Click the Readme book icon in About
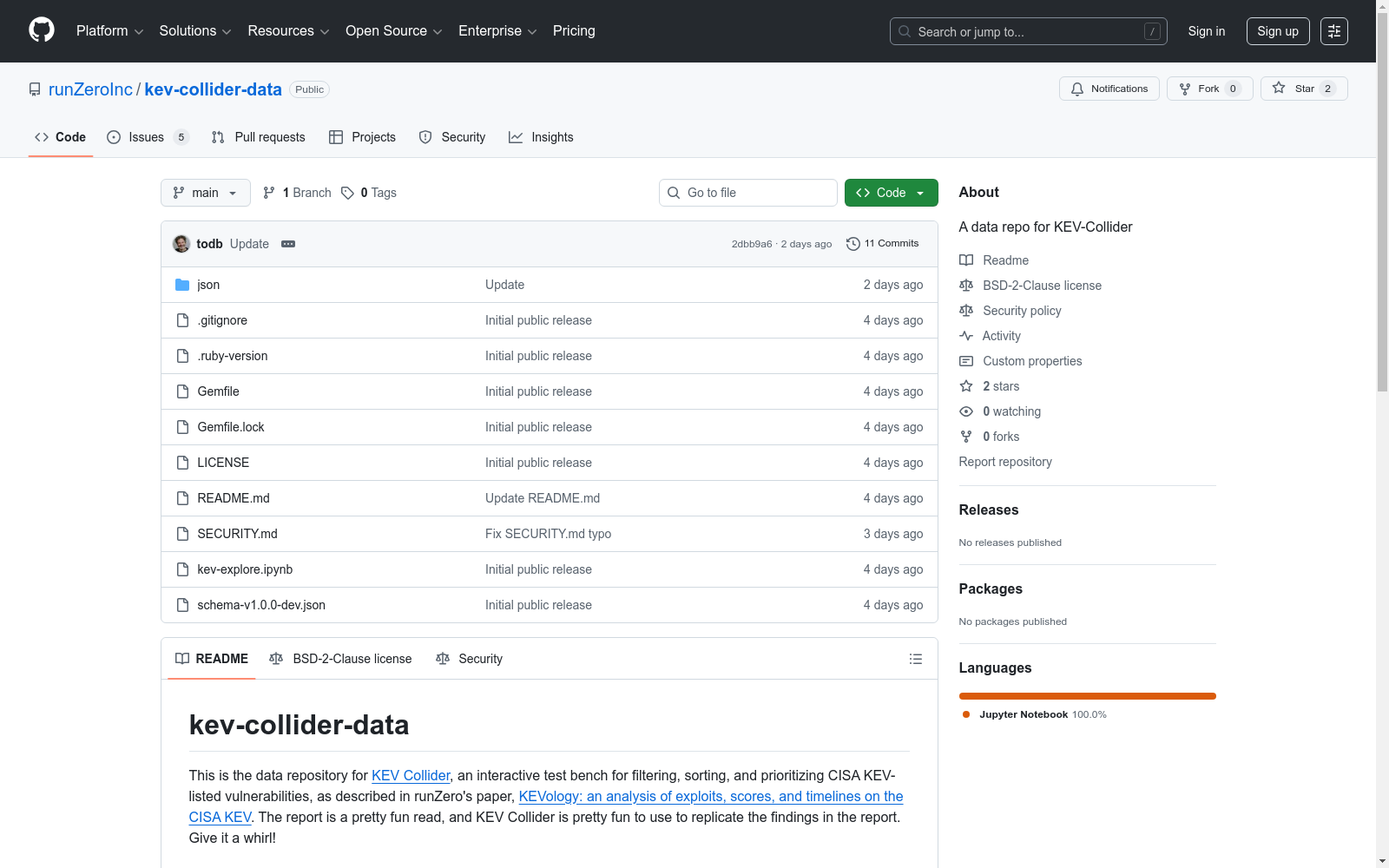The image size is (1389, 868). [966, 260]
